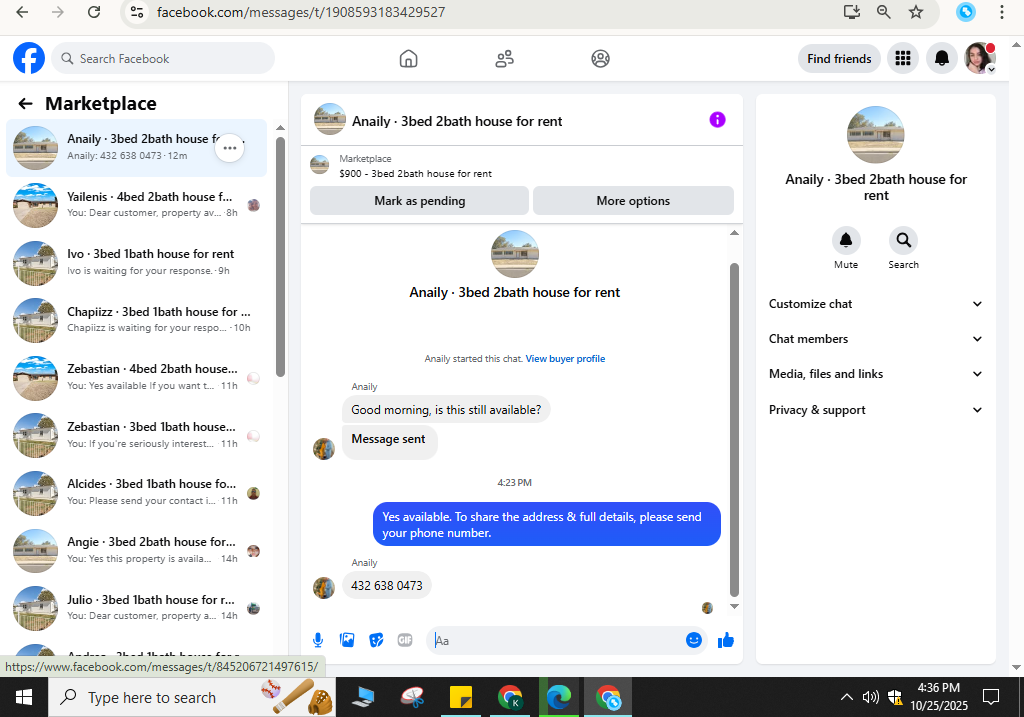The image size is (1024, 717).
Task: Open Chrome three-dot menu
Action: tap(1002, 12)
